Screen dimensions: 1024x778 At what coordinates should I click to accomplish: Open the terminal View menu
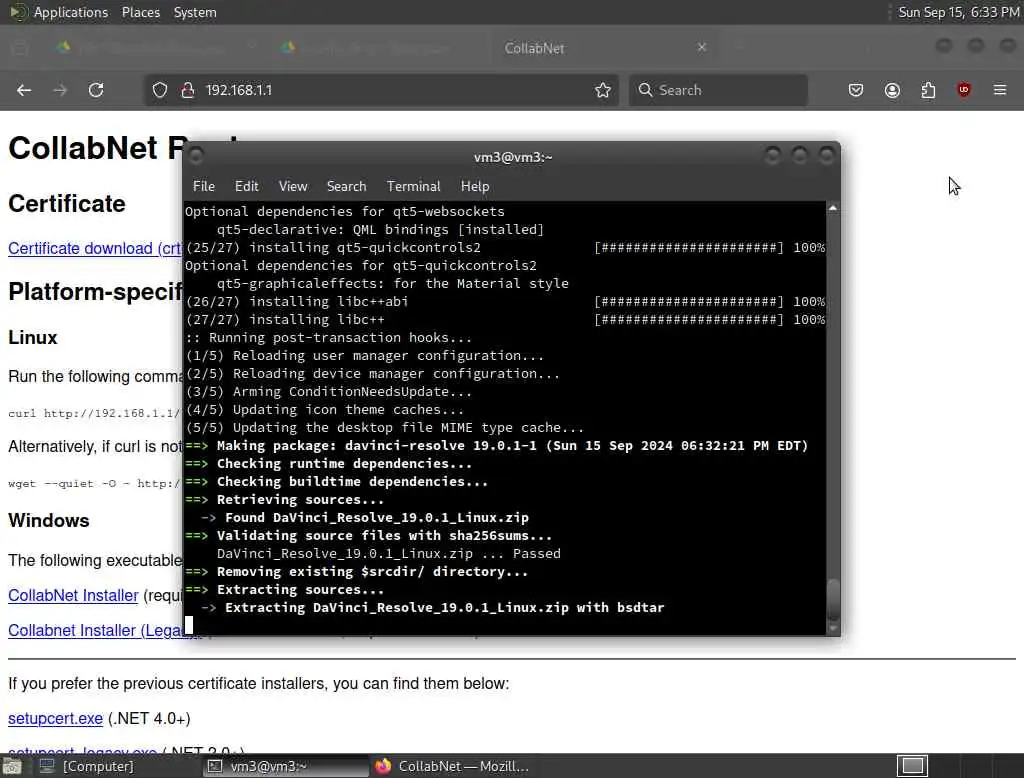(293, 186)
